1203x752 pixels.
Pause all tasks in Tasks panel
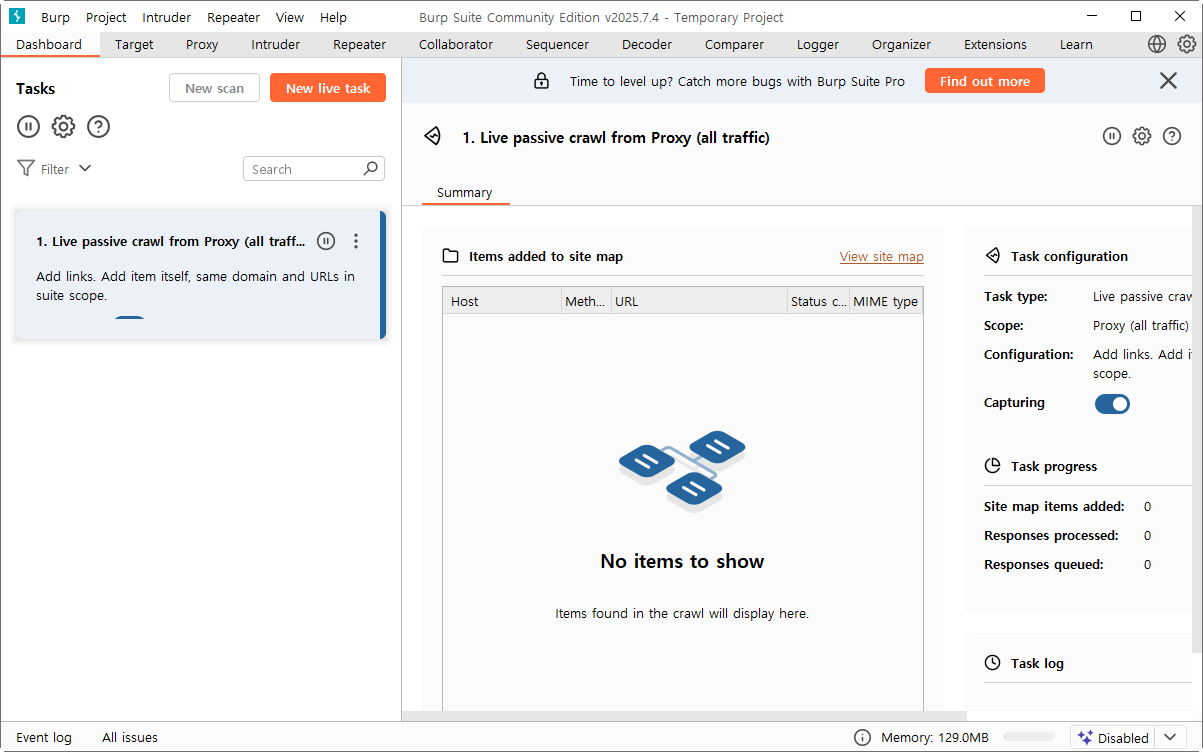28,127
